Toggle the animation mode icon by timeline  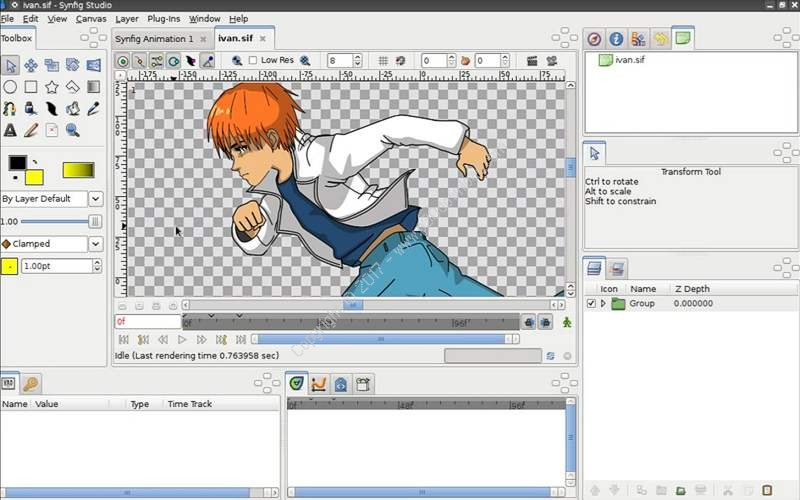coord(567,322)
